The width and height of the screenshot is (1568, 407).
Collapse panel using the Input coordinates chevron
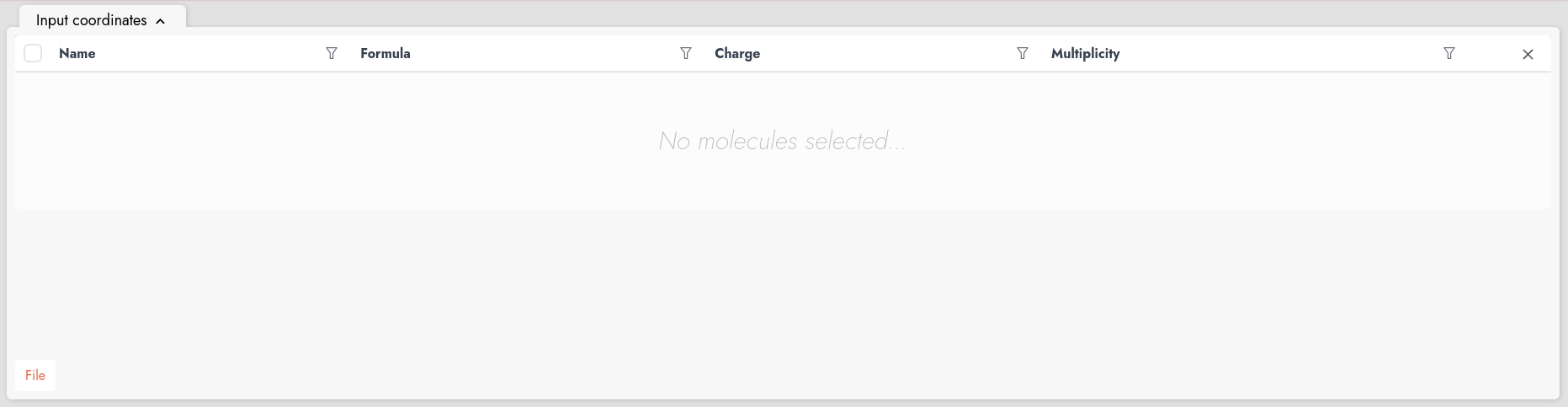click(x=161, y=21)
